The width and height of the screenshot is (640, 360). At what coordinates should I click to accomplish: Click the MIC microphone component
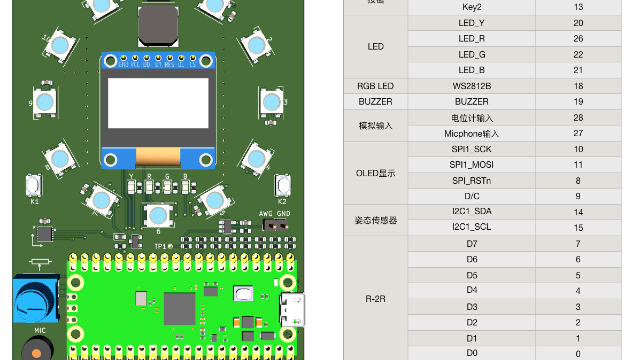click(x=37, y=349)
